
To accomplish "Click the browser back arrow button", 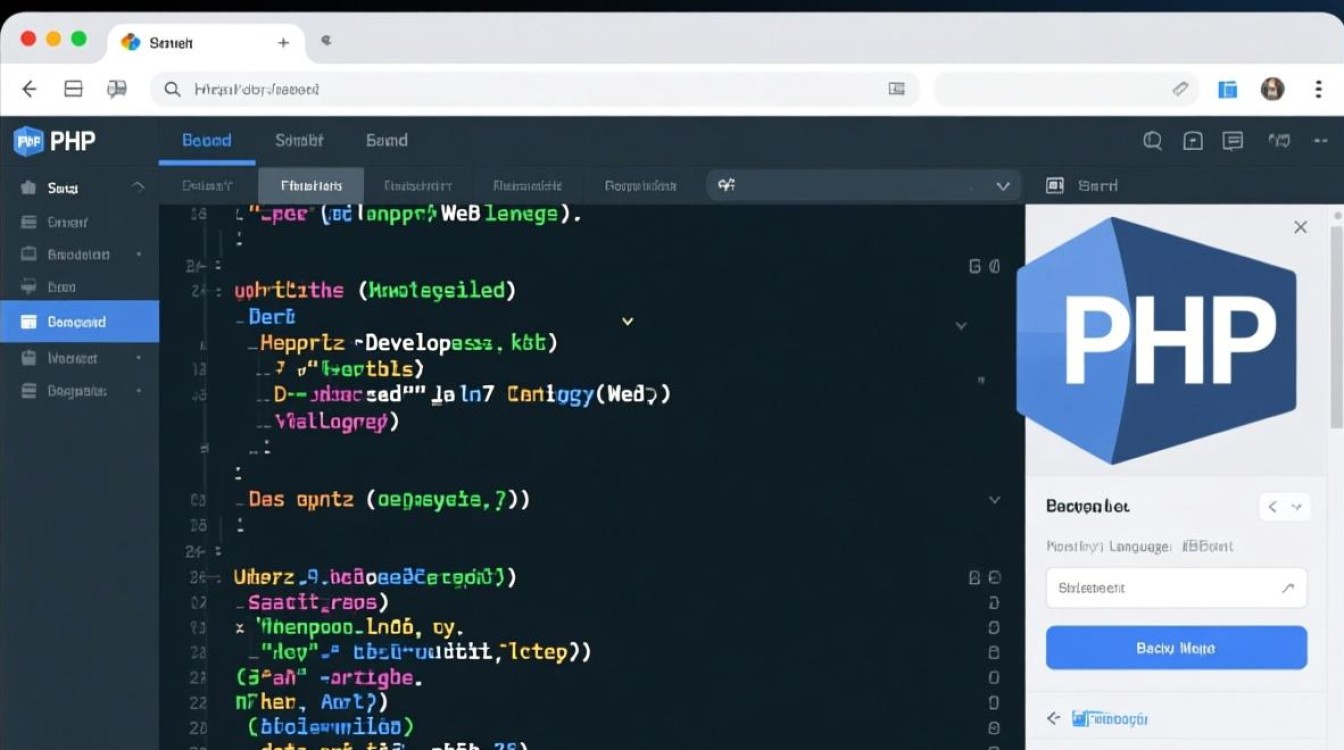I will coord(29,89).
